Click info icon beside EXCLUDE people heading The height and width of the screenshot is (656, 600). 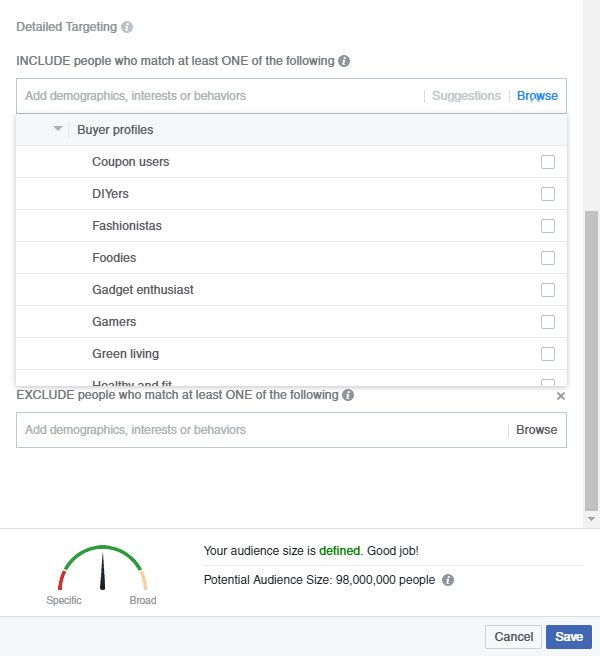pyautogui.click(x=348, y=395)
